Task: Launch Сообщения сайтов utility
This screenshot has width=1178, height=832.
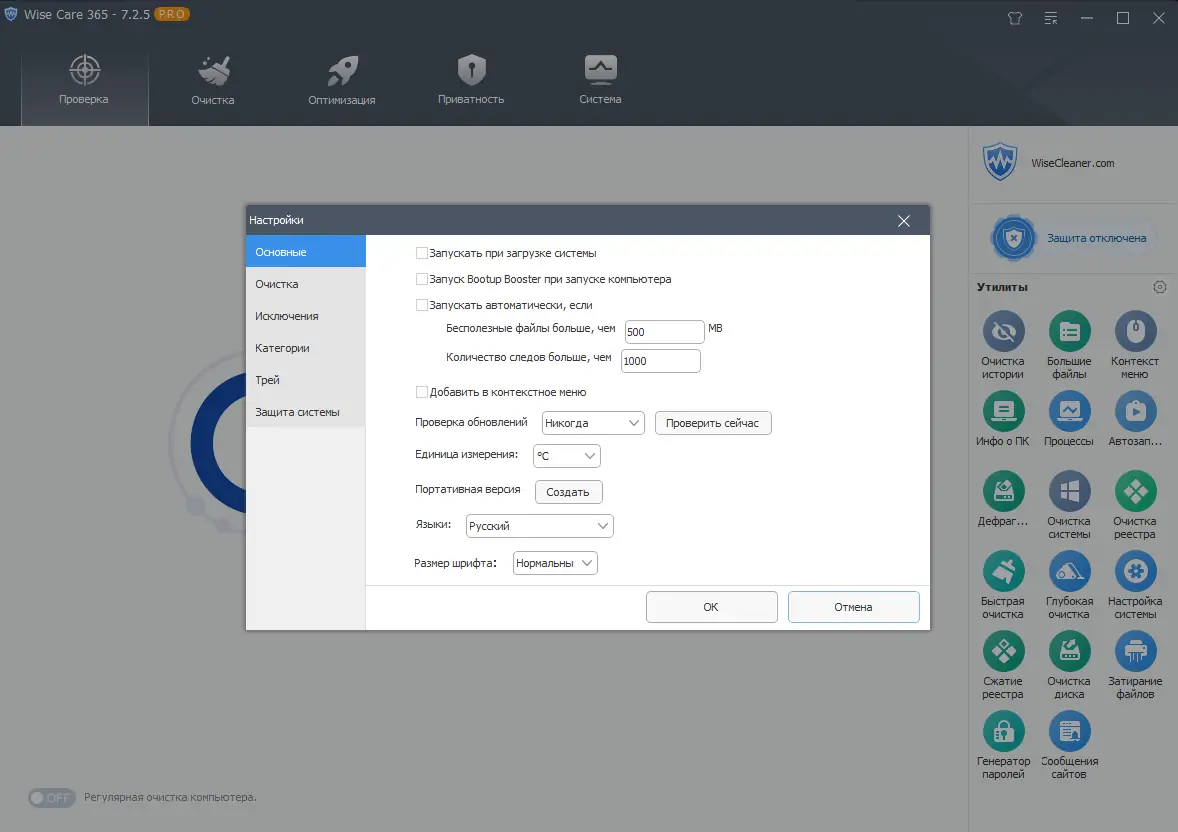Action: pyautogui.click(x=1069, y=731)
